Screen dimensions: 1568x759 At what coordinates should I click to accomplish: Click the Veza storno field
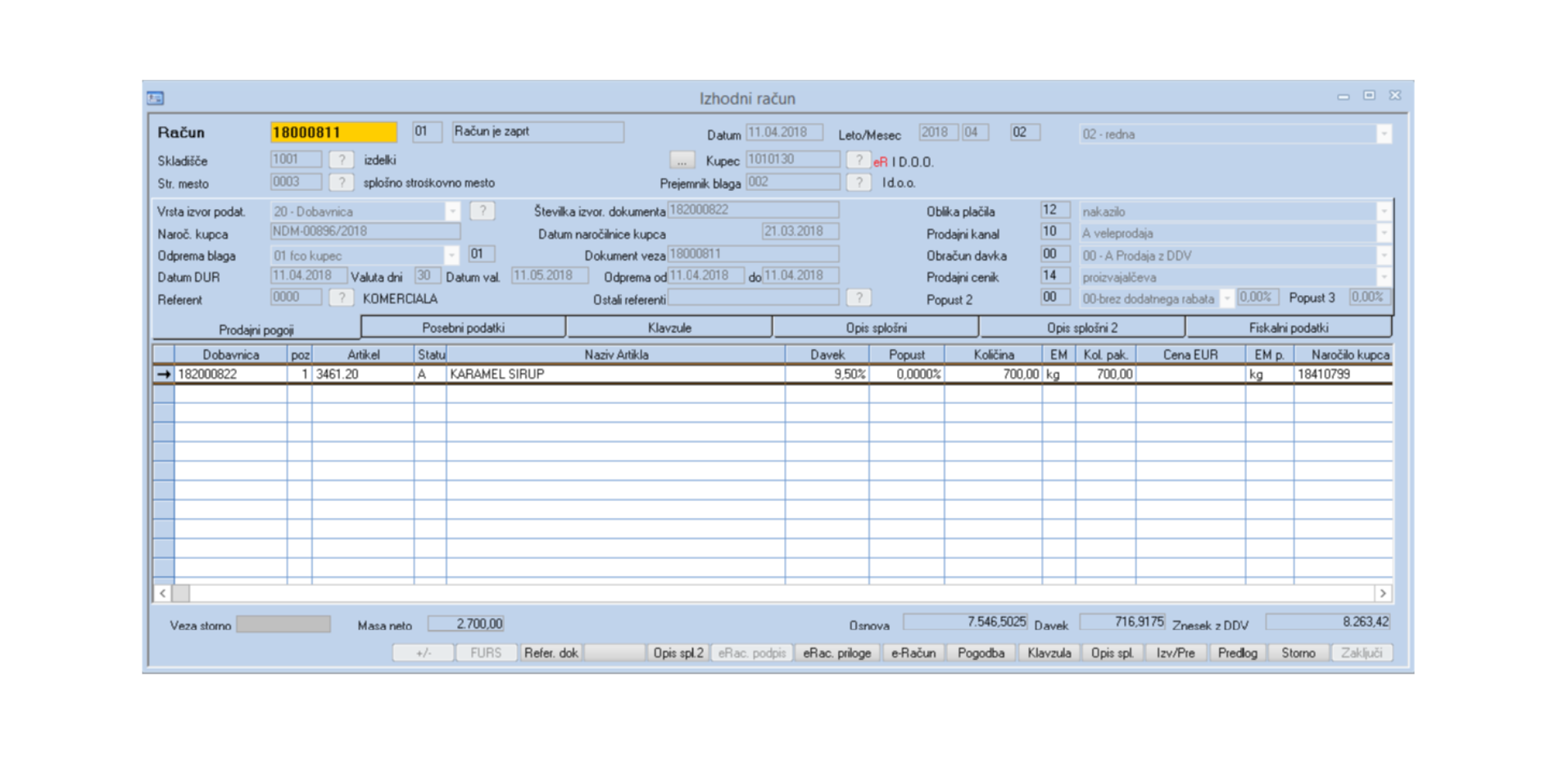283,625
